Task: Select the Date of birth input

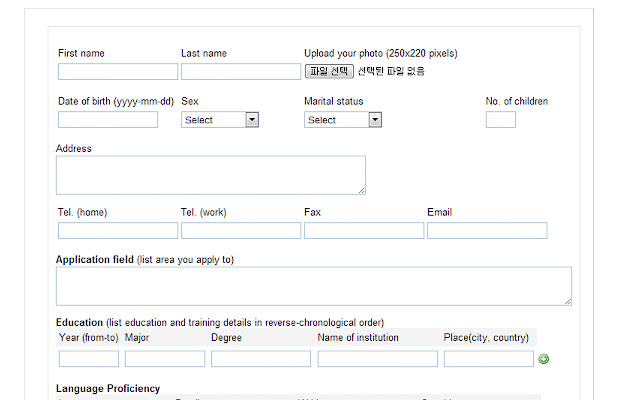Action: [107, 120]
